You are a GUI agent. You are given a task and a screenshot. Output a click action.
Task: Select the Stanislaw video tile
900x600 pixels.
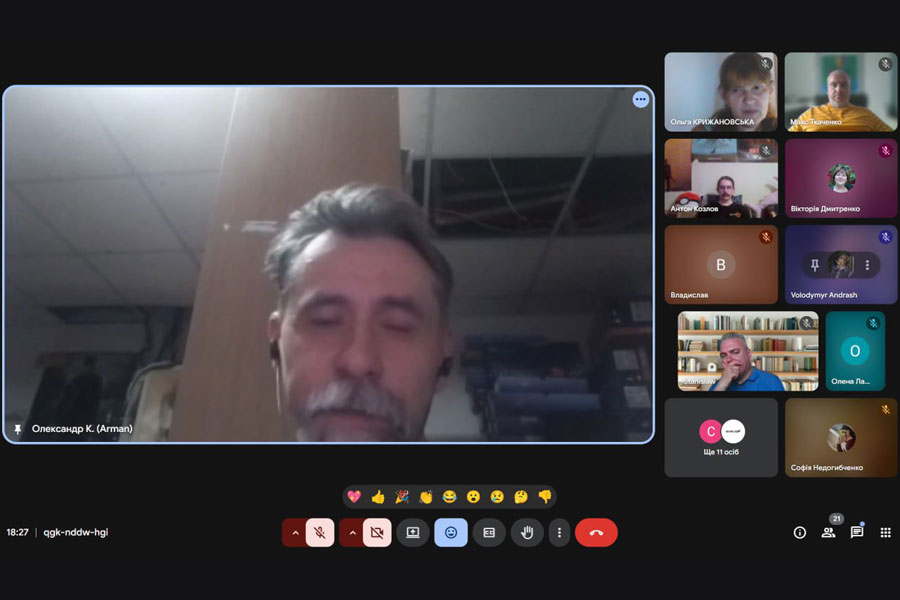click(748, 351)
